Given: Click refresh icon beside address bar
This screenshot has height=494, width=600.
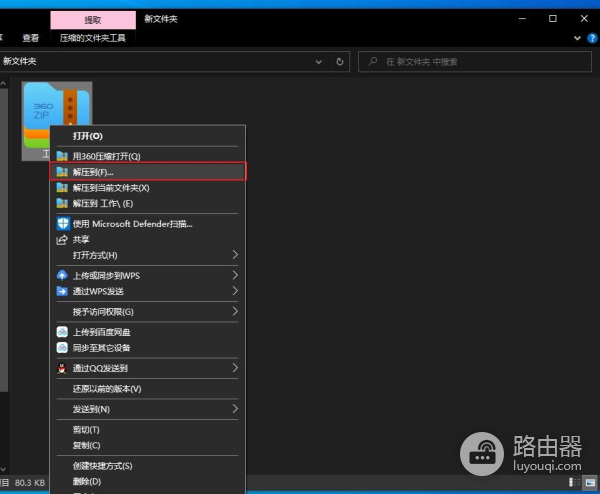Looking at the screenshot, I should point(341,61).
